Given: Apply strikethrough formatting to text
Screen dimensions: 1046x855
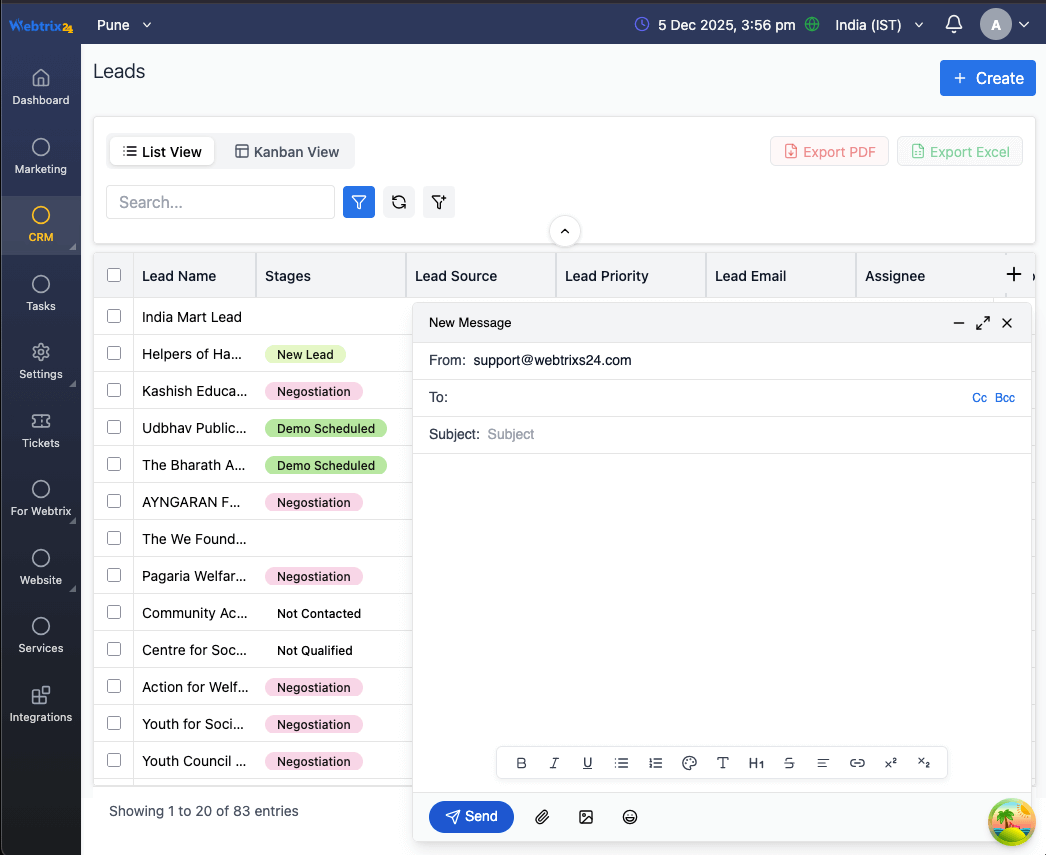Looking at the screenshot, I should pos(789,763).
